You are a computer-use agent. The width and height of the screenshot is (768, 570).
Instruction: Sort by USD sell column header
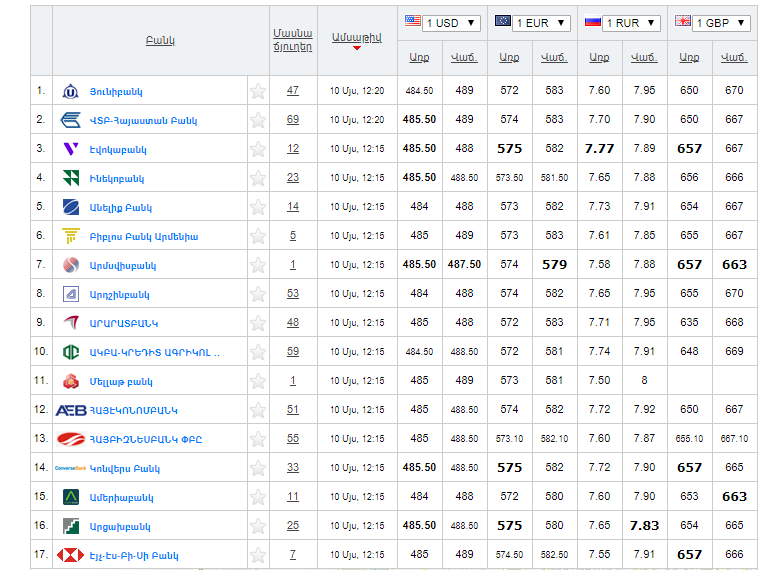[x=464, y=57]
